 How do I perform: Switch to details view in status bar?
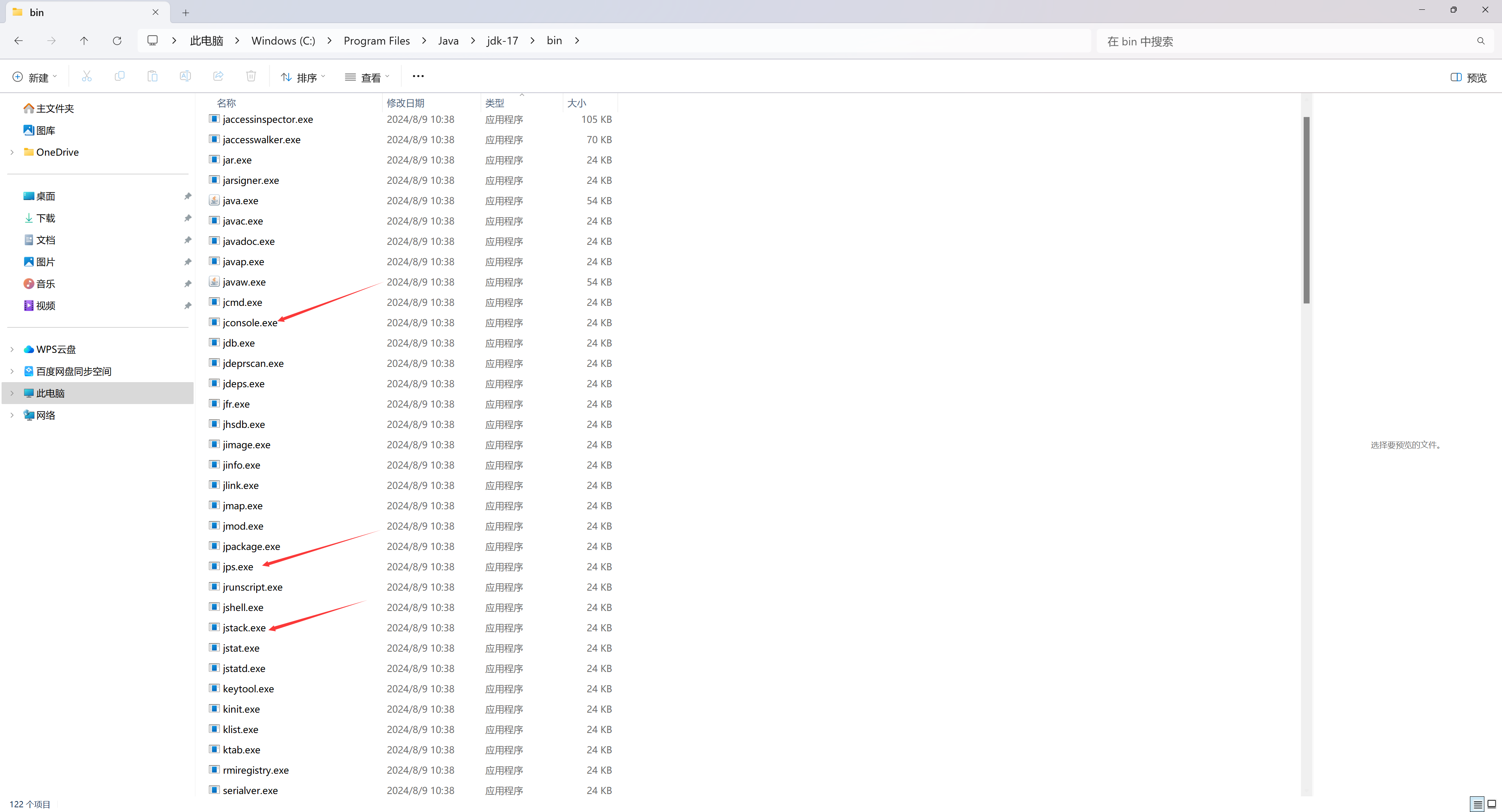1477,804
